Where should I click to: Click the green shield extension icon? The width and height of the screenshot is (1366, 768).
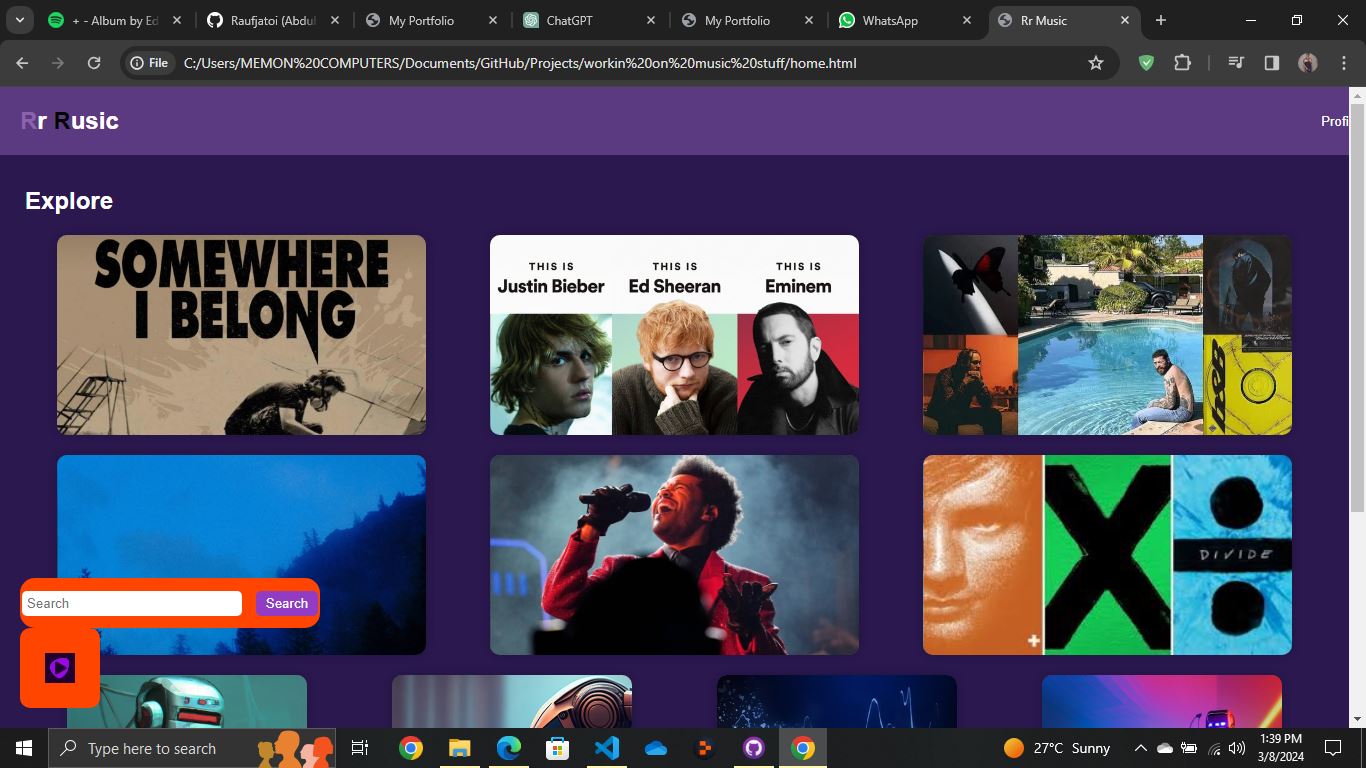(1147, 63)
